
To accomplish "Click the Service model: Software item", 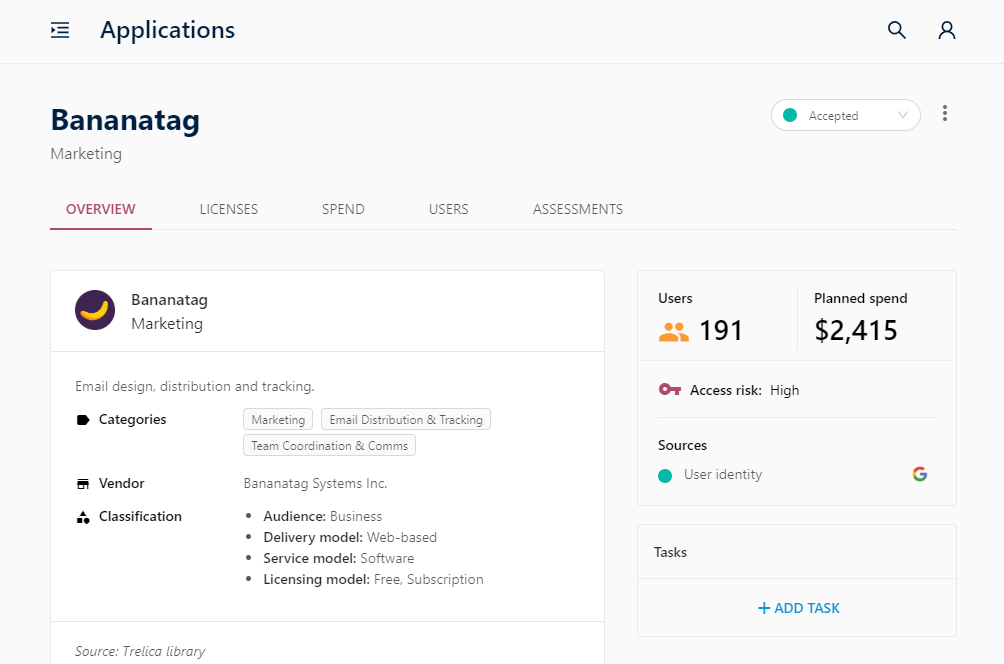I will [339, 558].
